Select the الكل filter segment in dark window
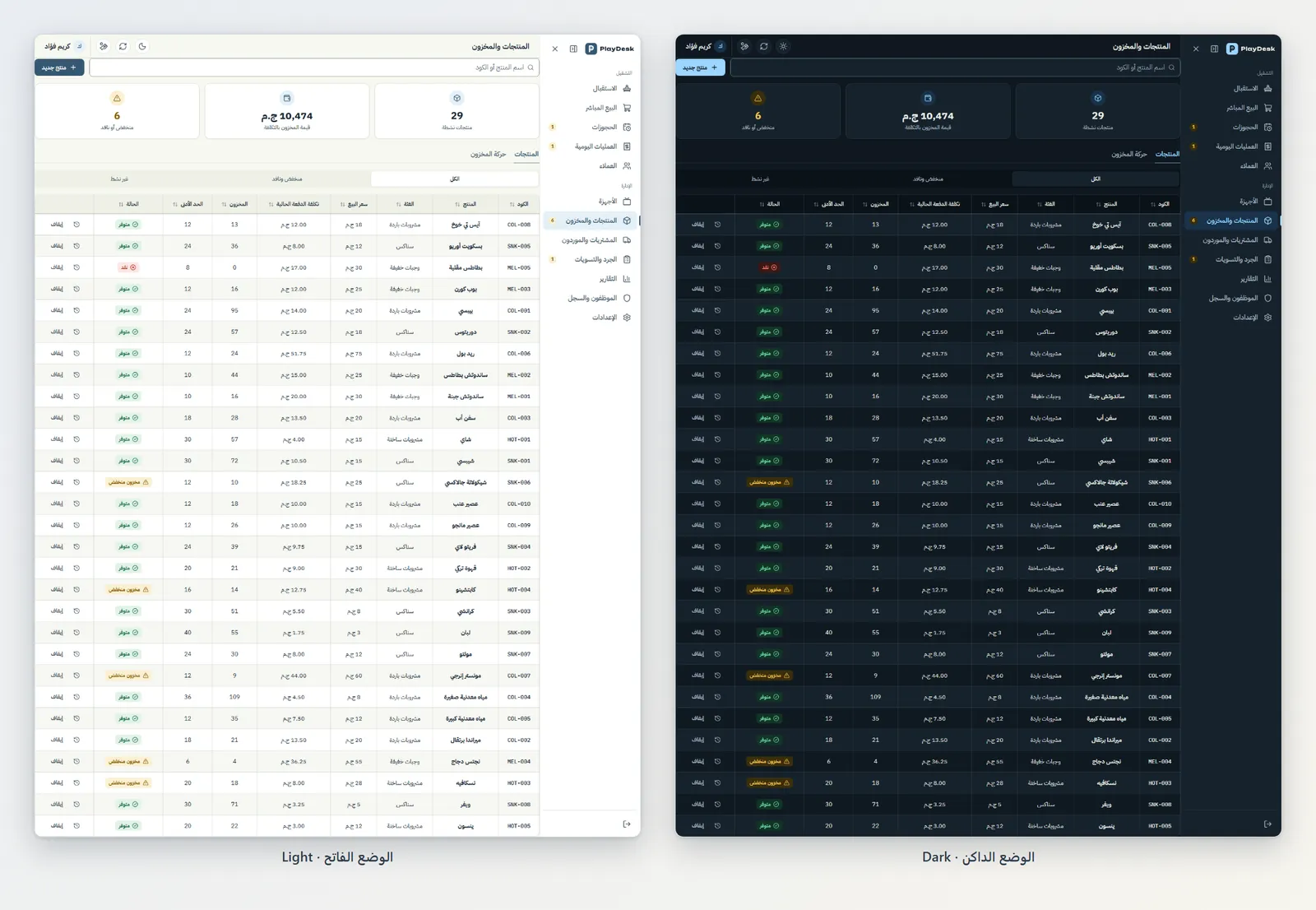The width and height of the screenshot is (1316, 910). coord(1096,179)
